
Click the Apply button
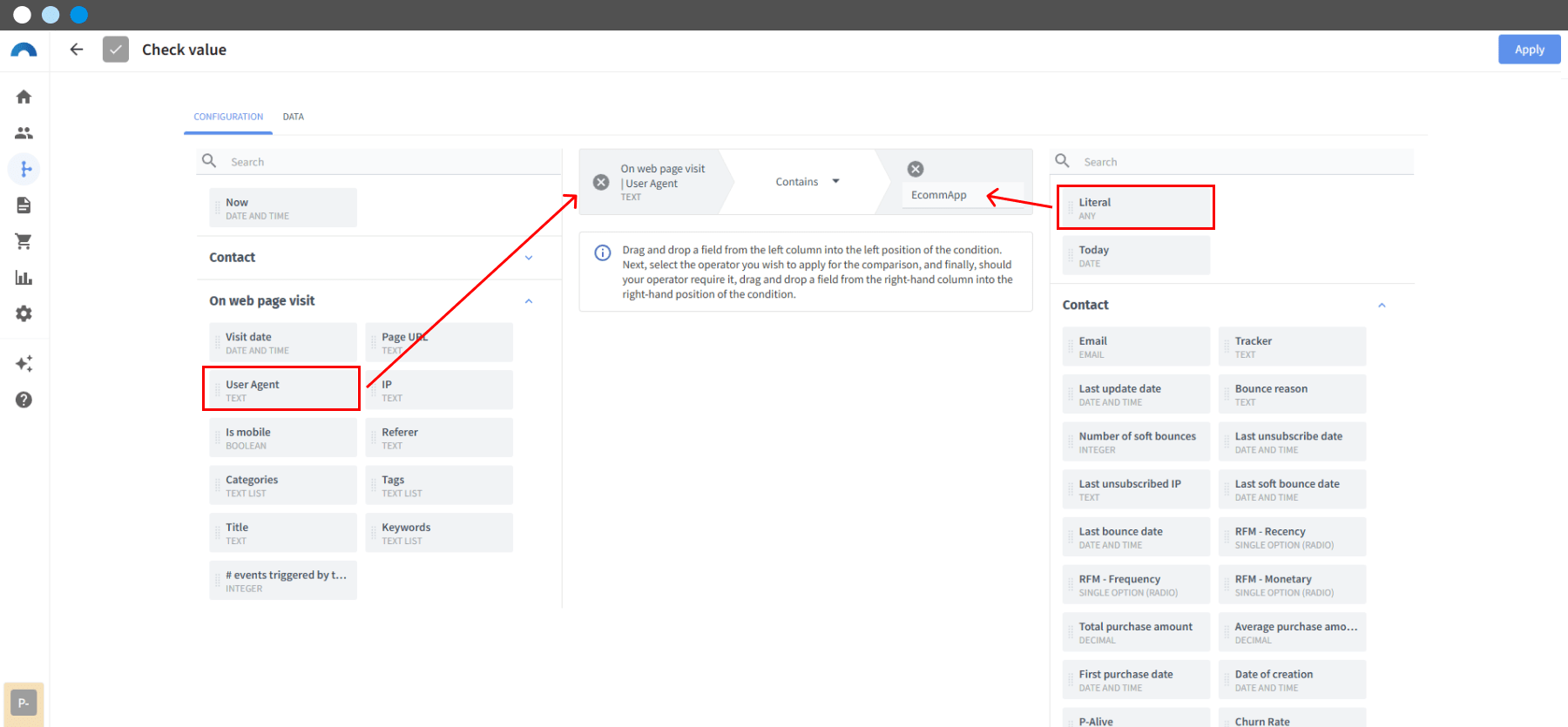coord(1529,50)
